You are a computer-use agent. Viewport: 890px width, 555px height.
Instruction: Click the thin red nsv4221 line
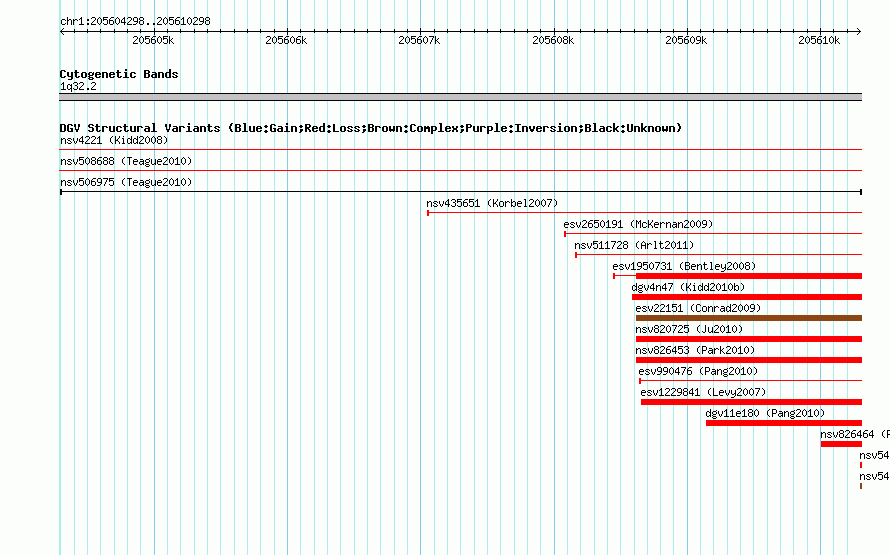(461, 149)
